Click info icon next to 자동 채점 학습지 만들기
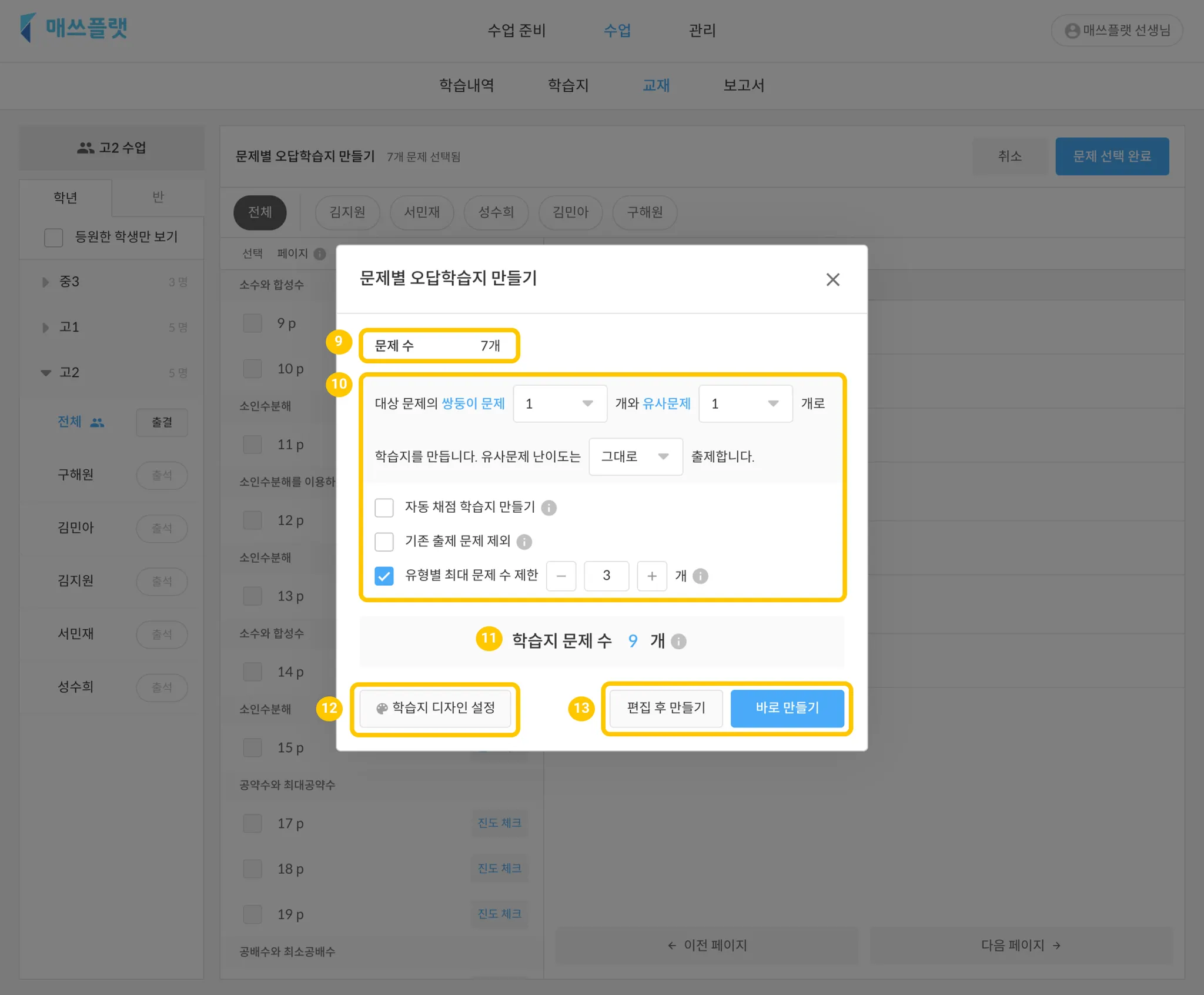 click(x=549, y=507)
